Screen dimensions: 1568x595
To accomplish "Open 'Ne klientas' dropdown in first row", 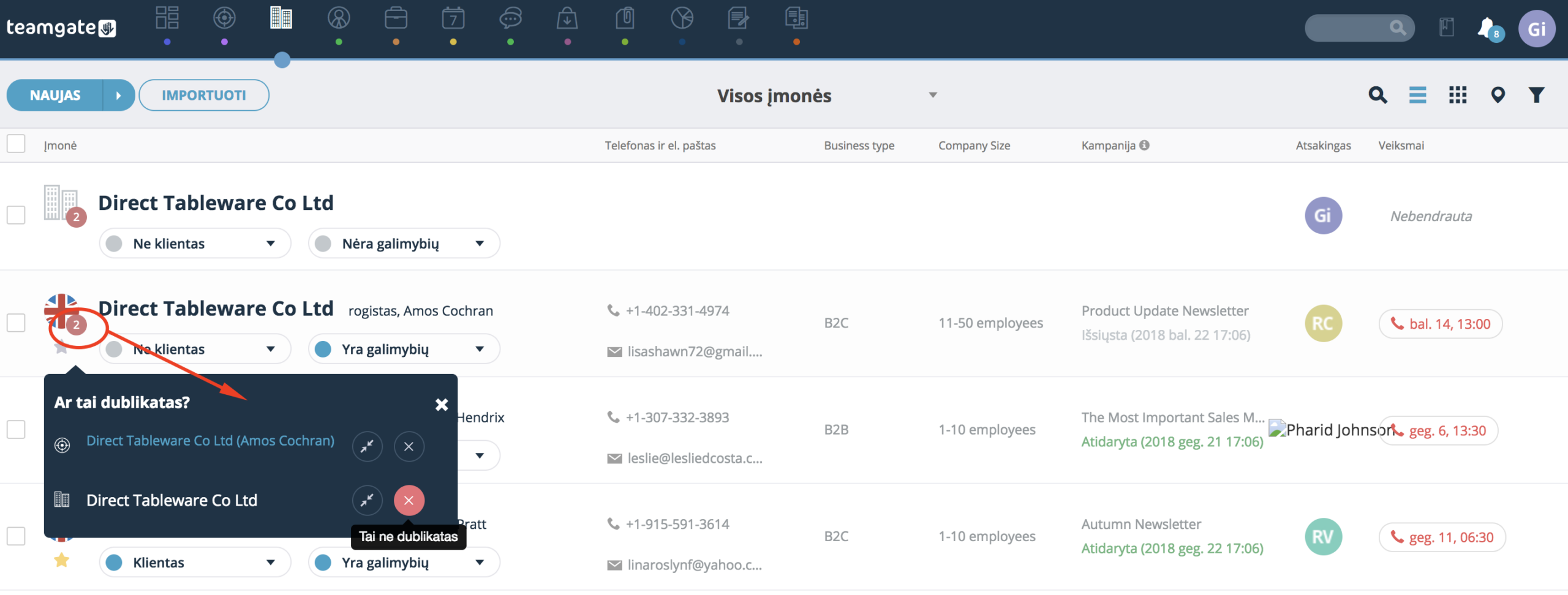I will (195, 244).
